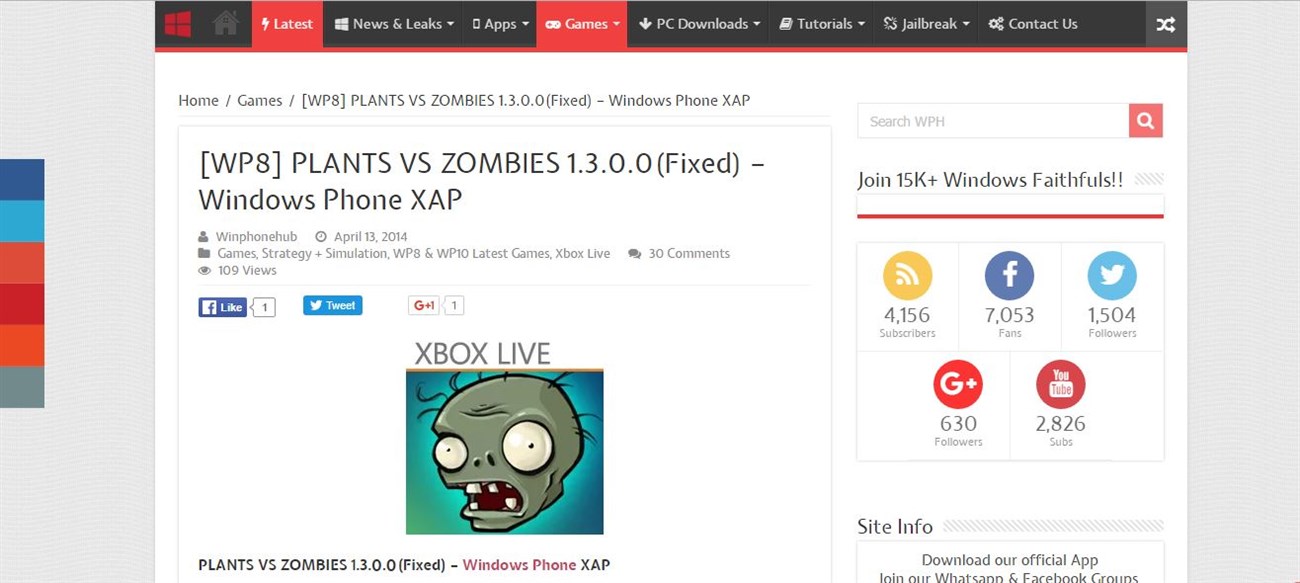Share via gray side bar button
The width and height of the screenshot is (1300, 583).
point(22,387)
